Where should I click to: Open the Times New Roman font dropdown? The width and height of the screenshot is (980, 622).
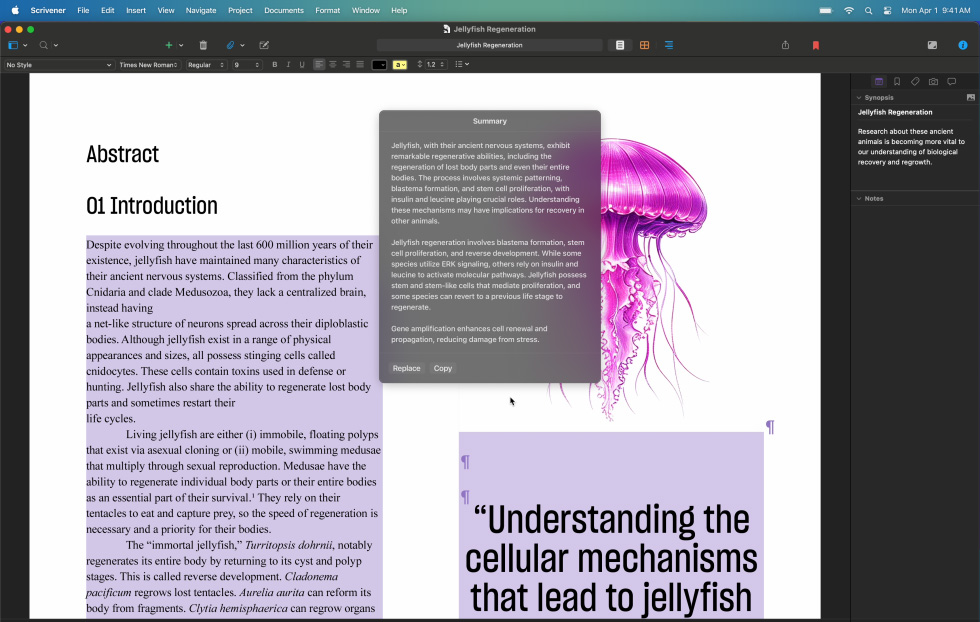click(148, 64)
